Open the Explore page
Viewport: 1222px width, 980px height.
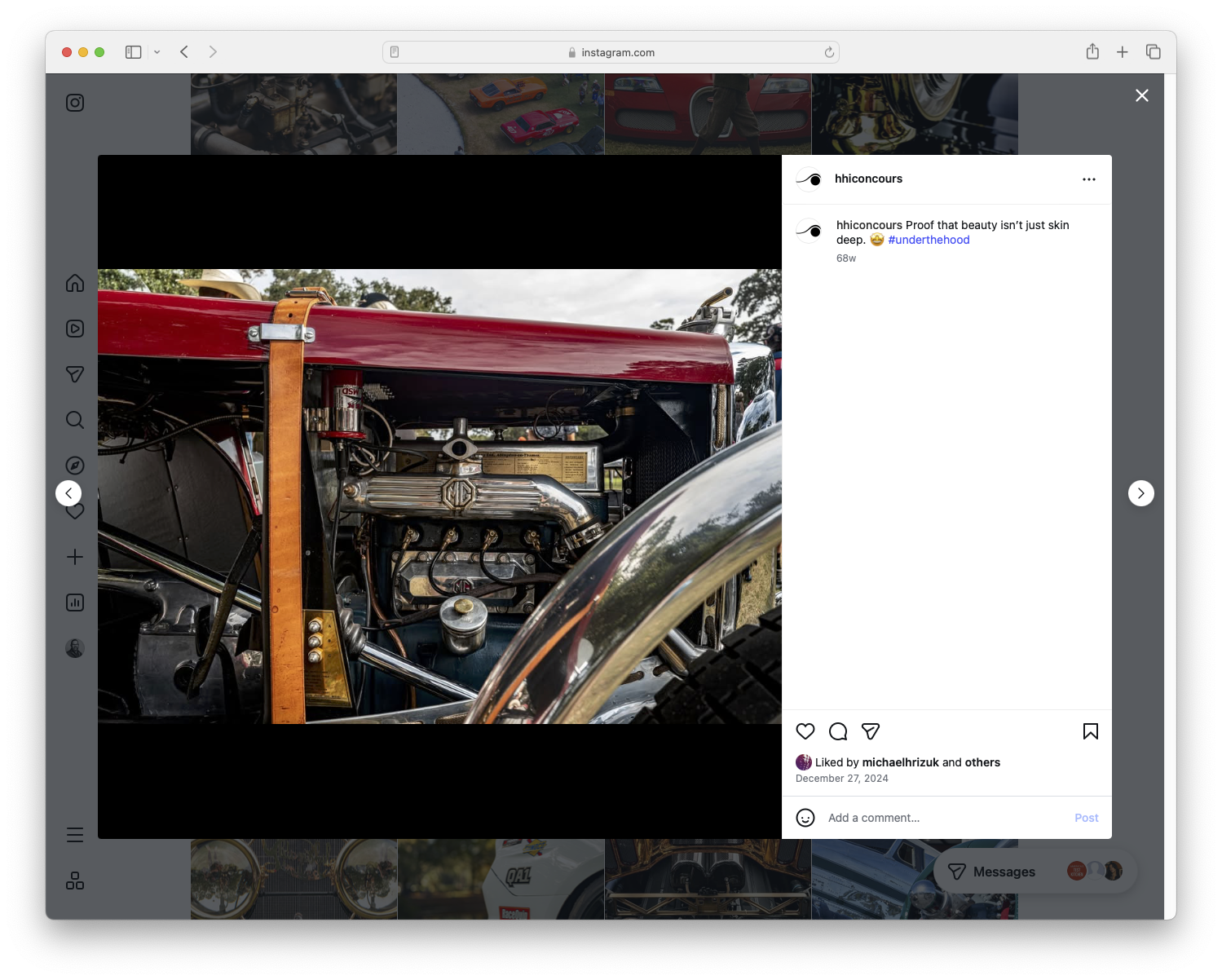[74, 465]
